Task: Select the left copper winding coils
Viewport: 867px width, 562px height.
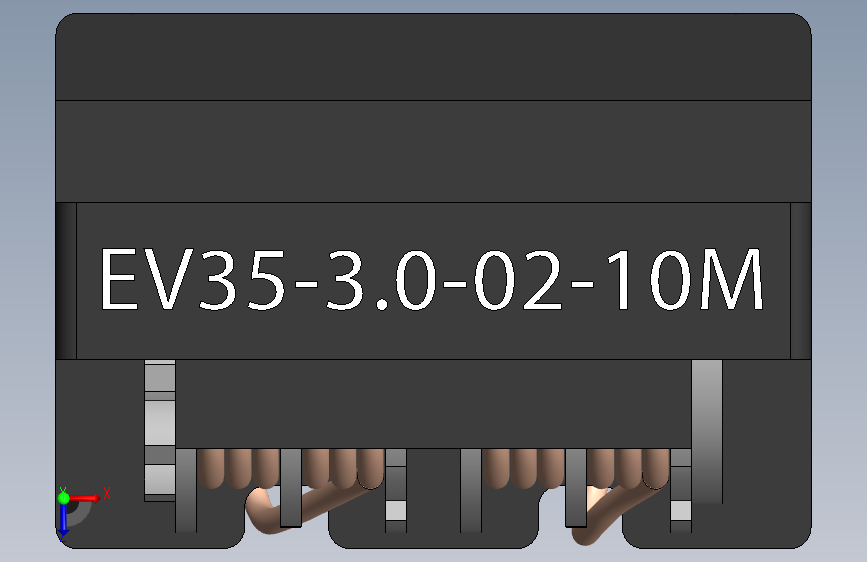Action: click(x=290, y=469)
